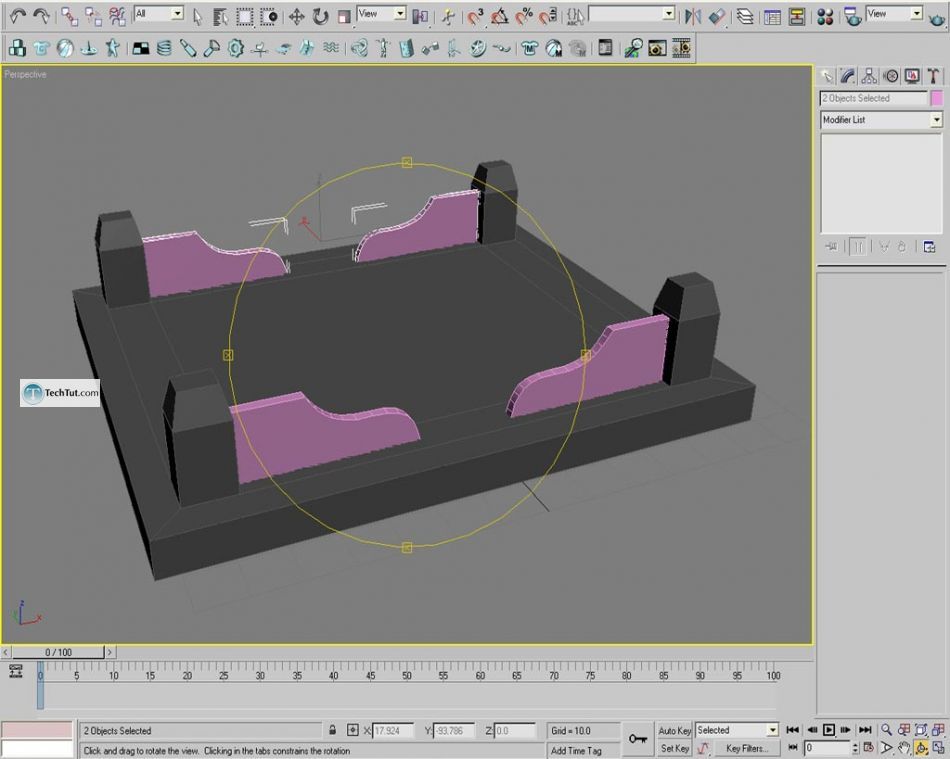This screenshot has height=759, width=950.
Task: Activate the Select and Rotate tool
Action: 321,16
